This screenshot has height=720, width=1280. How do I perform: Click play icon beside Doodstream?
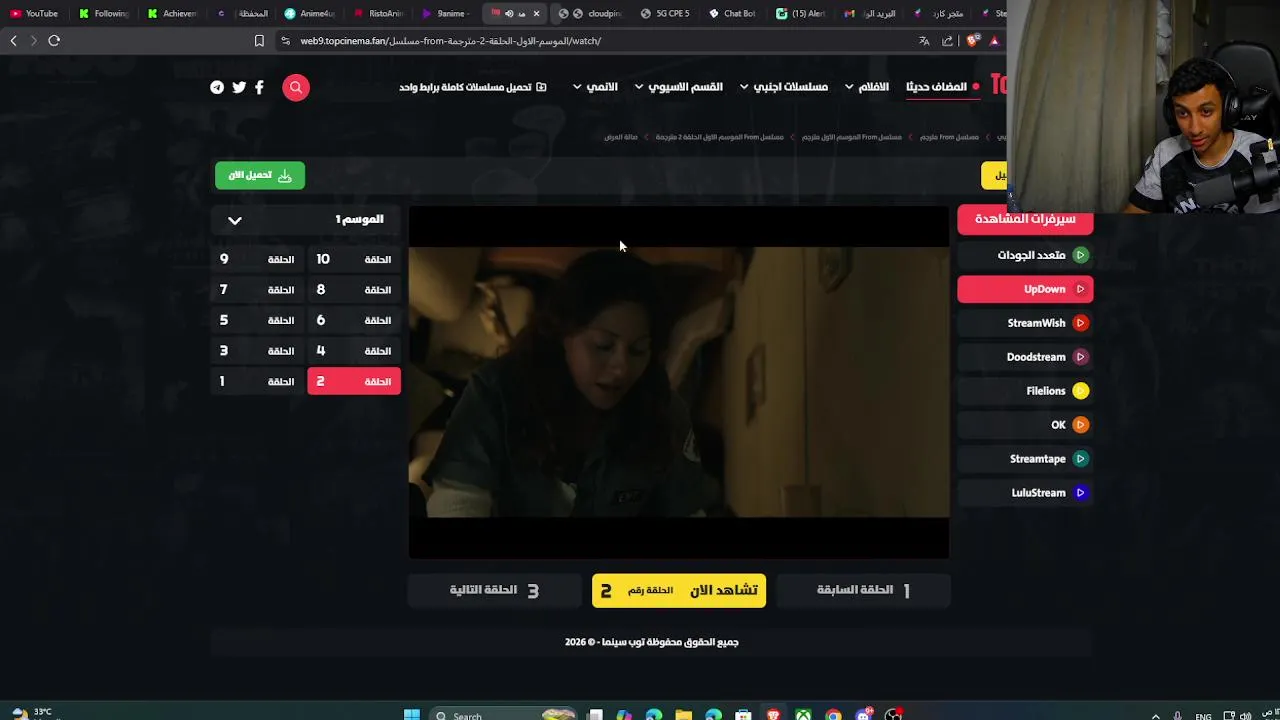click(1080, 357)
